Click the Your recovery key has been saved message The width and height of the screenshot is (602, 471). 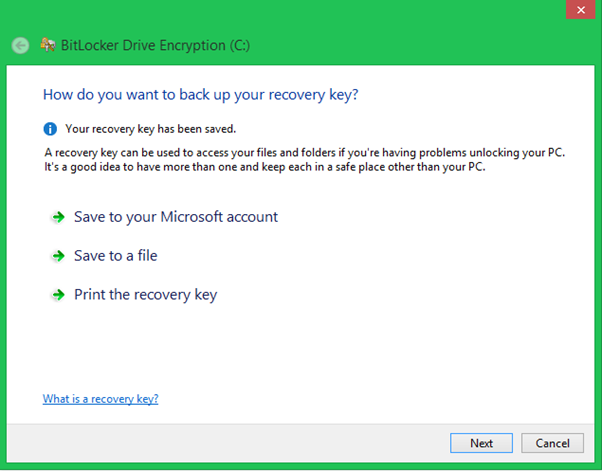(x=150, y=129)
